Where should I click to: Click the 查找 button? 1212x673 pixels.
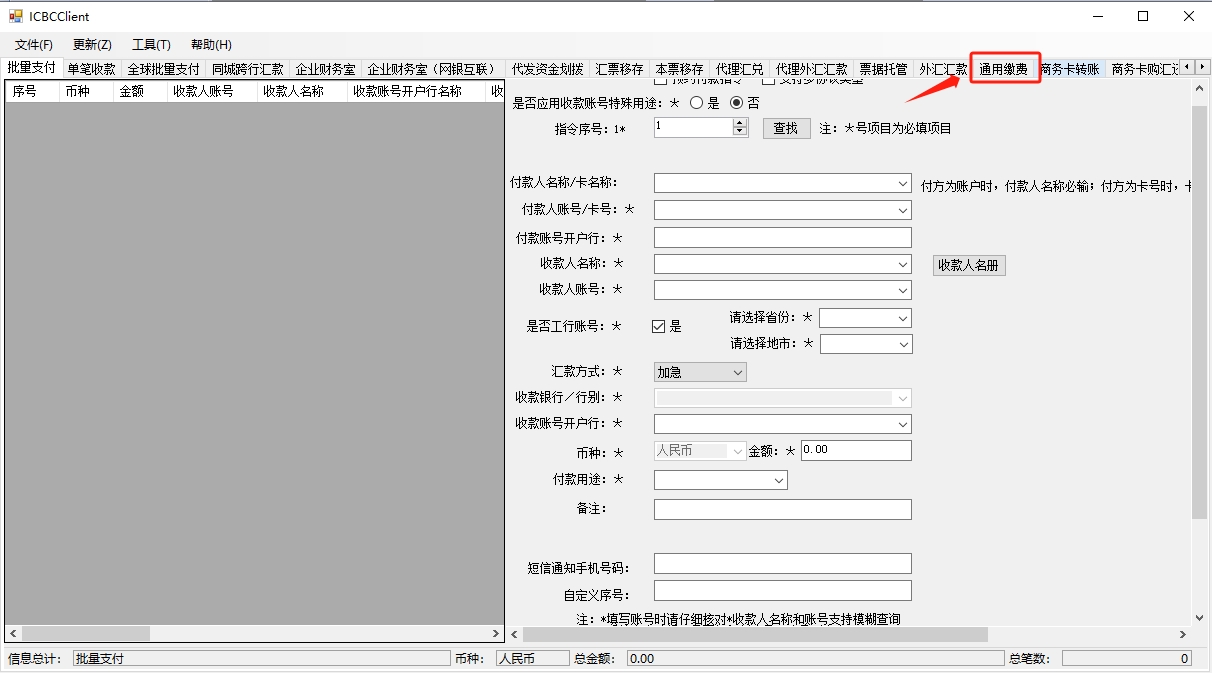(786, 128)
